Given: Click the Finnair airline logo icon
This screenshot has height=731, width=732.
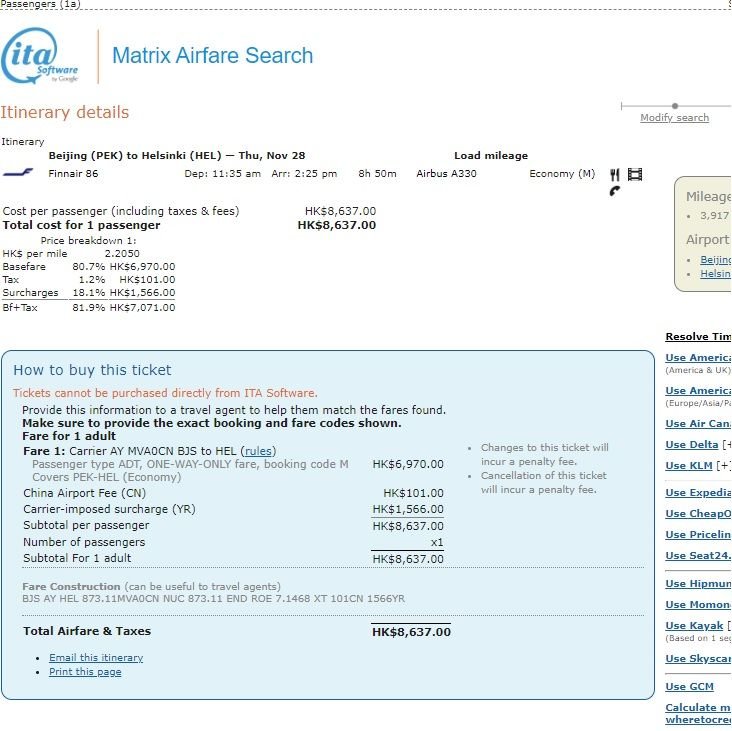Looking at the screenshot, I should pyautogui.click(x=18, y=173).
